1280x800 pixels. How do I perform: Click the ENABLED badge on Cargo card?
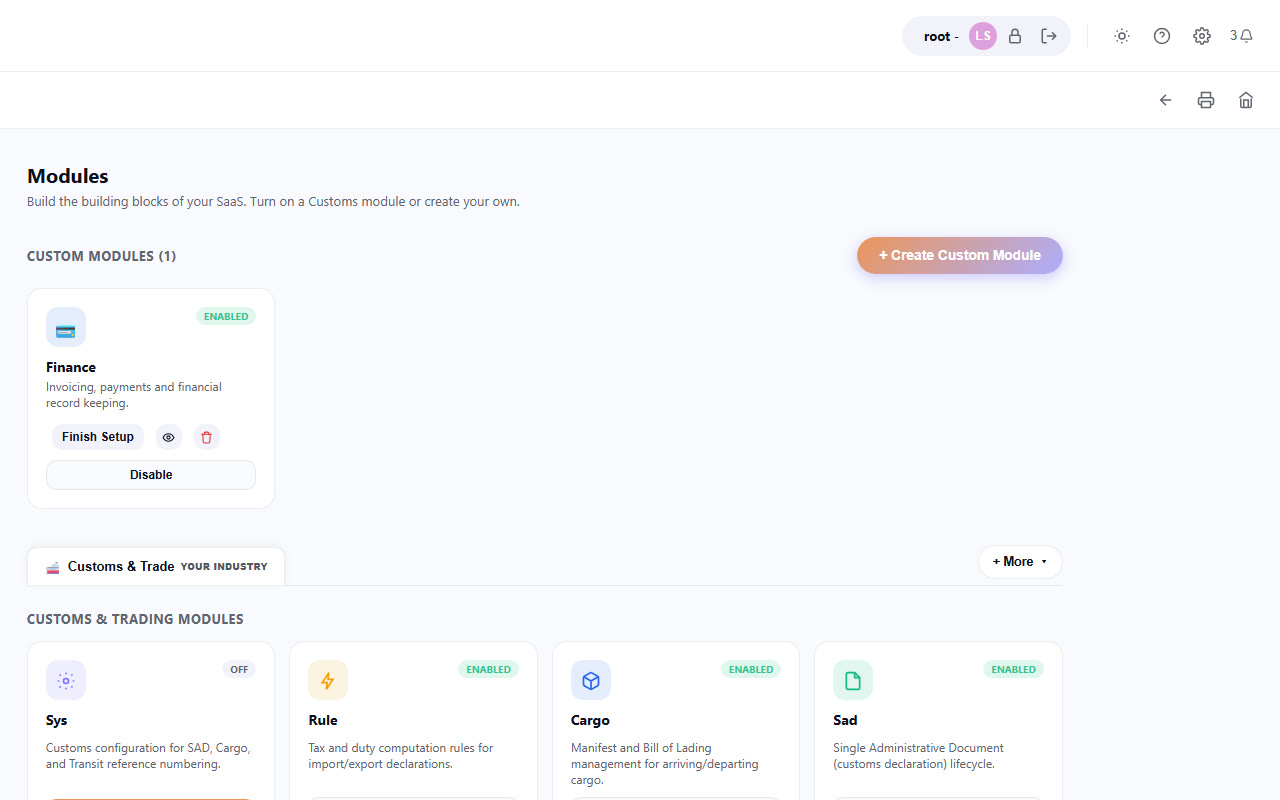click(x=751, y=669)
